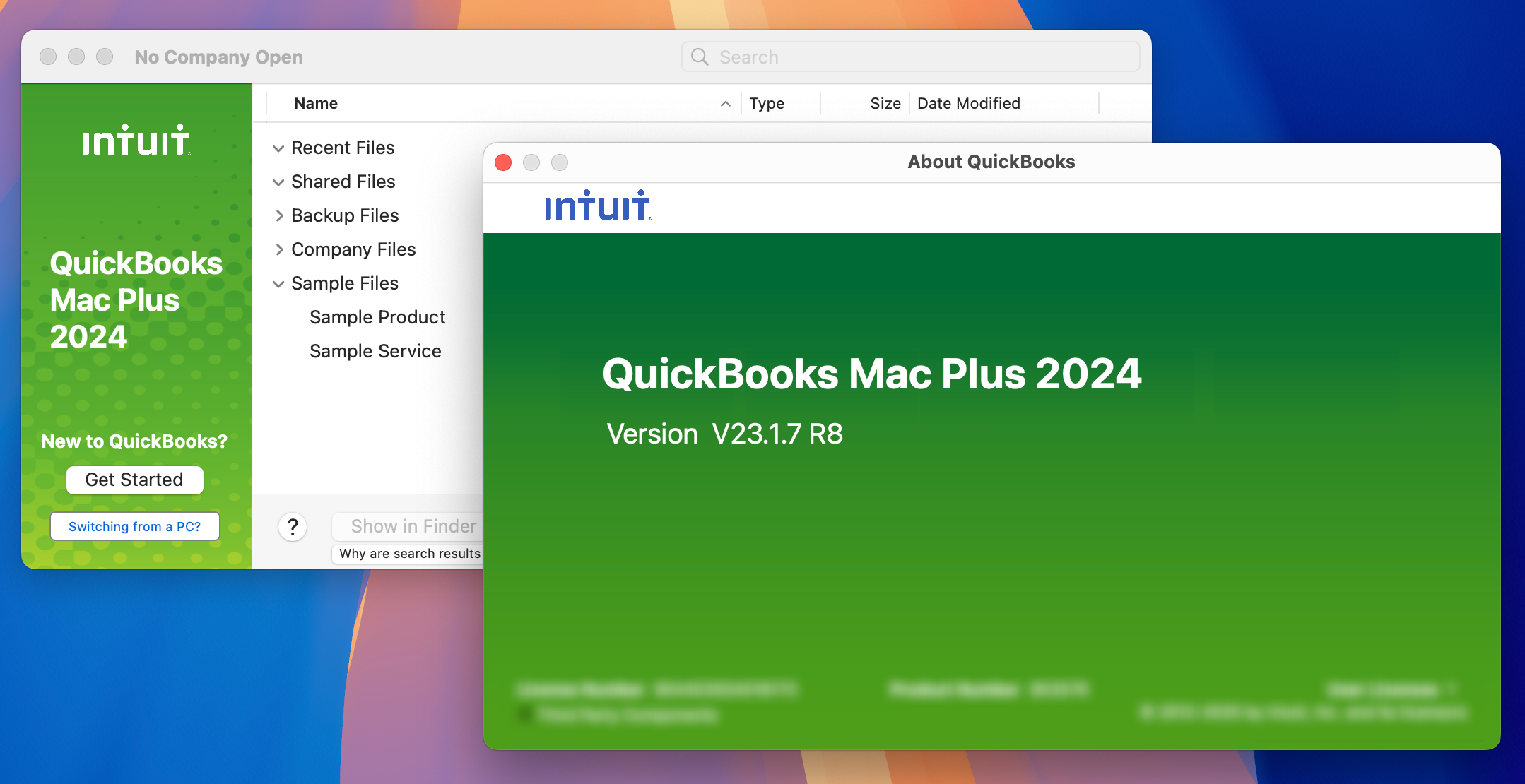The height and width of the screenshot is (784, 1525).
Task: Collapse the Sample Files group
Action: point(278,284)
